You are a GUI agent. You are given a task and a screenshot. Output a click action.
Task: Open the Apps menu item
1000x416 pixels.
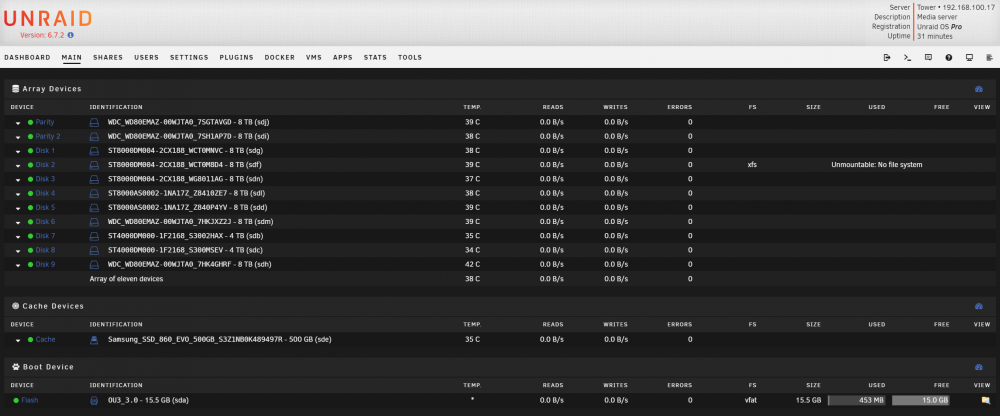tap(342, 57)
